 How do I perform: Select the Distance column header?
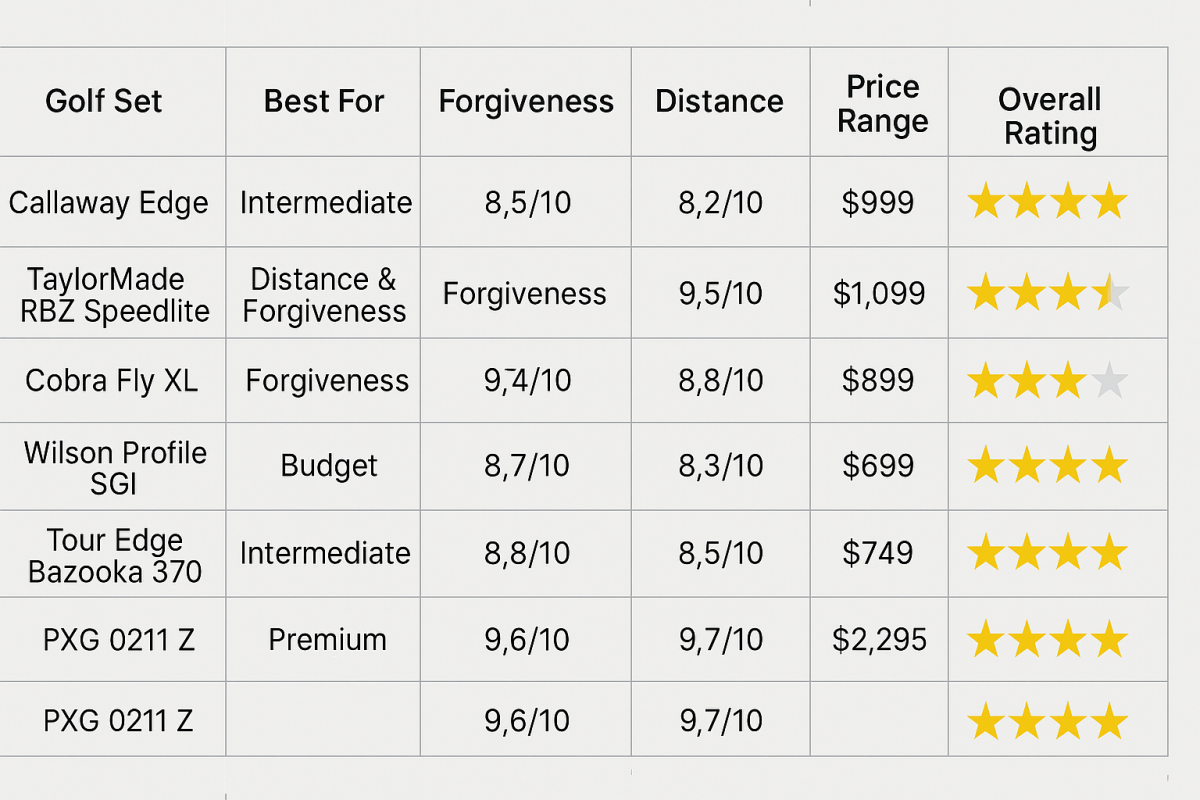719,101
